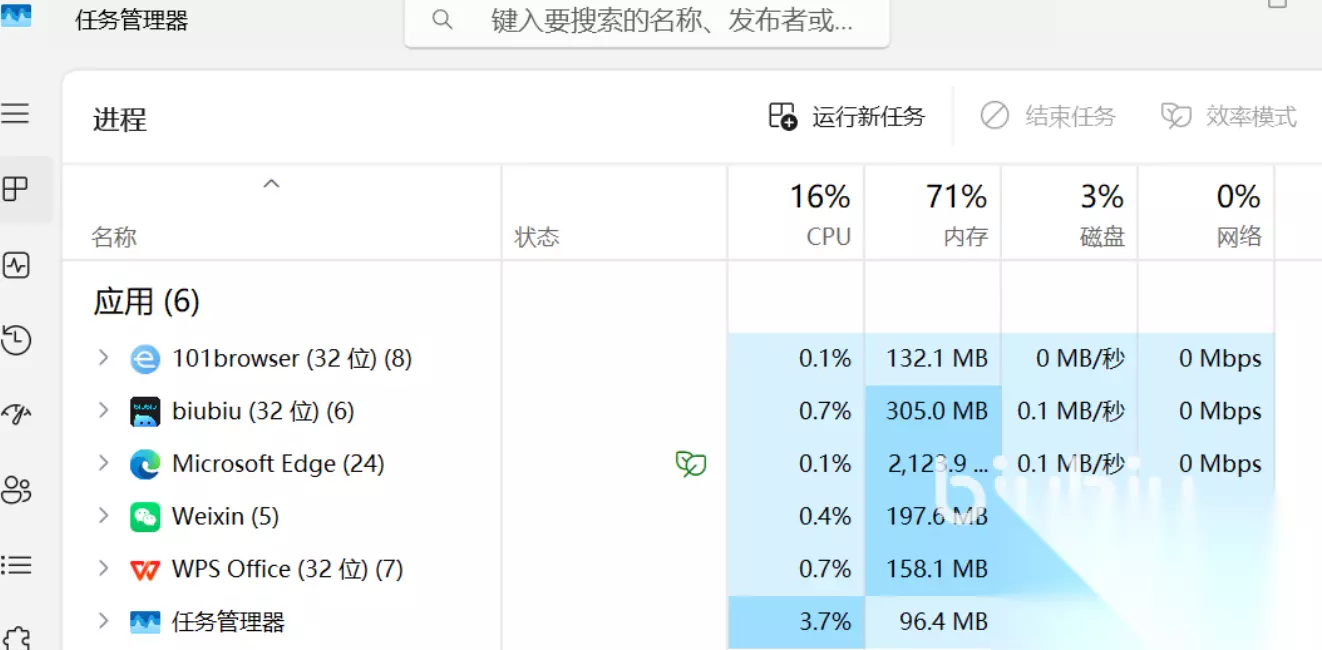Image resolution: width=1322 pixels, height=650 pixels.
Task: Open the Performance sidebar icon
Action: click(16, 265)
